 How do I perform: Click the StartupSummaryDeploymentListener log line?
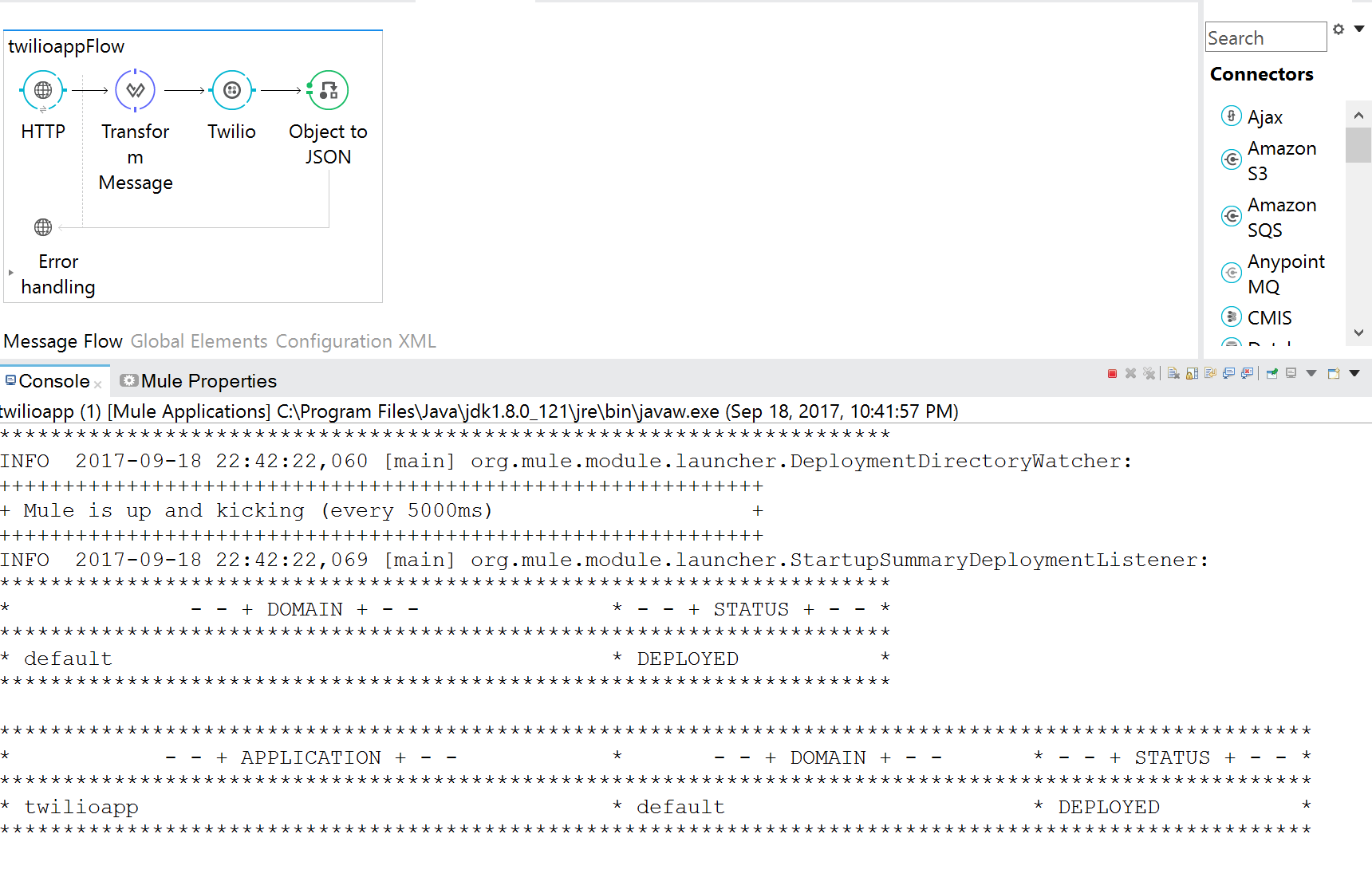click(x=605, y=560)
